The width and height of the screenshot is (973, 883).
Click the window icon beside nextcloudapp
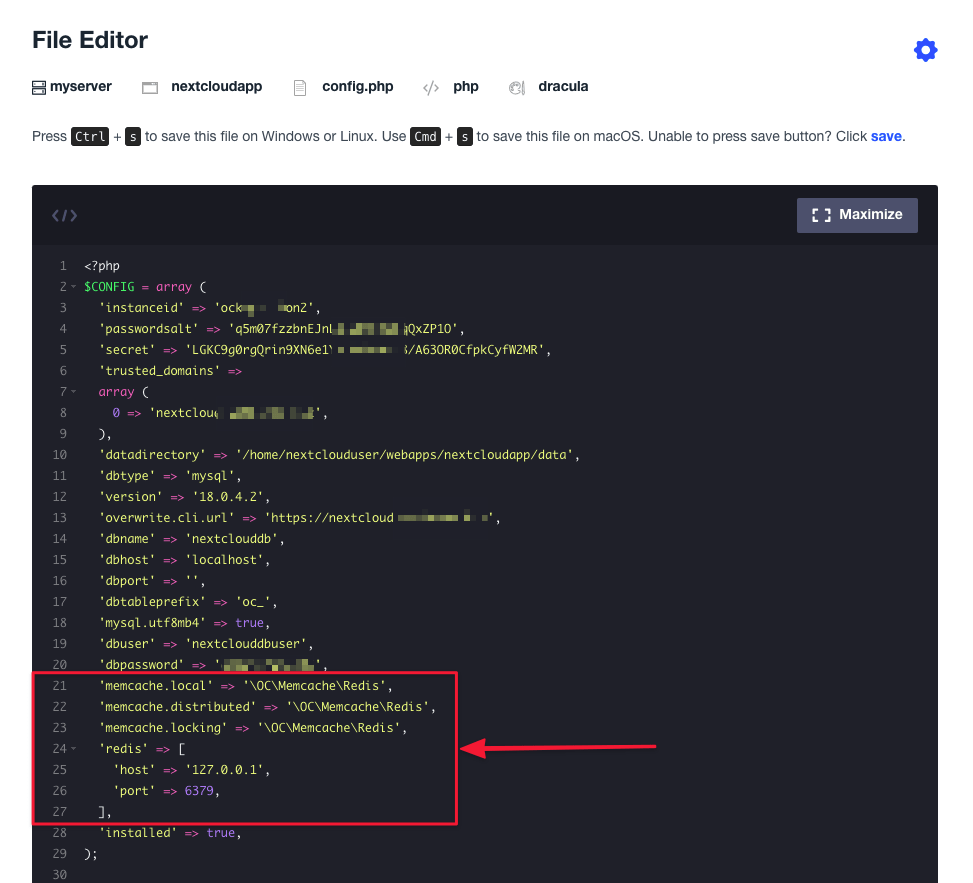(149, 87)
